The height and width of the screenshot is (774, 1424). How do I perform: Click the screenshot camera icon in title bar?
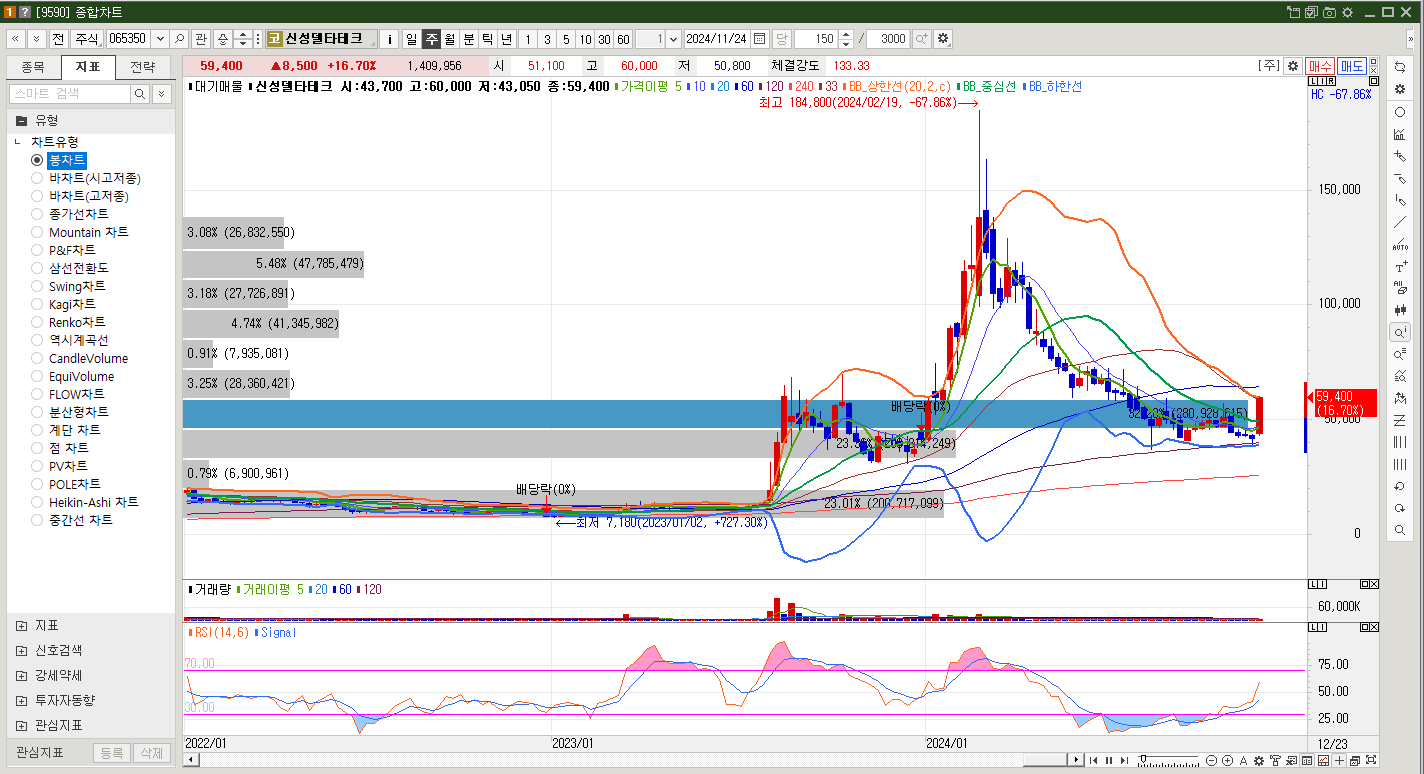1329,12
